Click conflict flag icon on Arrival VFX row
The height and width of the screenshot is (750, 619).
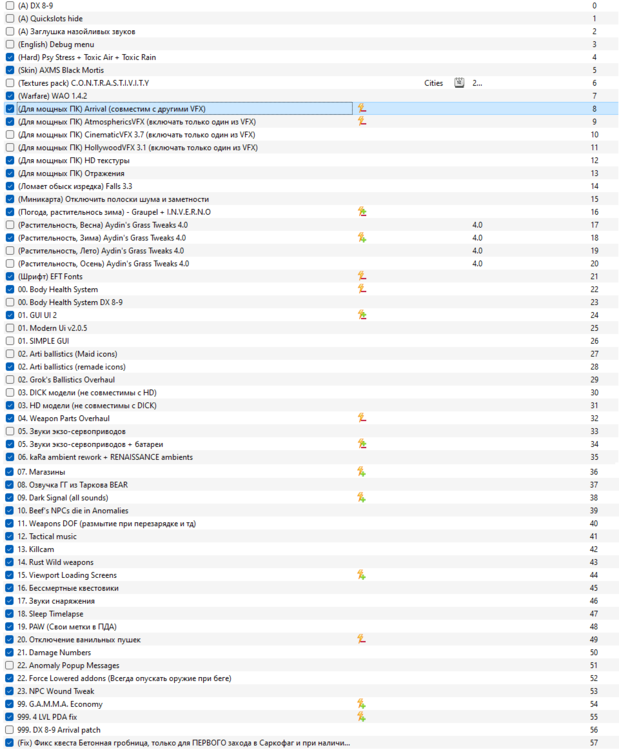coord(362,109)
